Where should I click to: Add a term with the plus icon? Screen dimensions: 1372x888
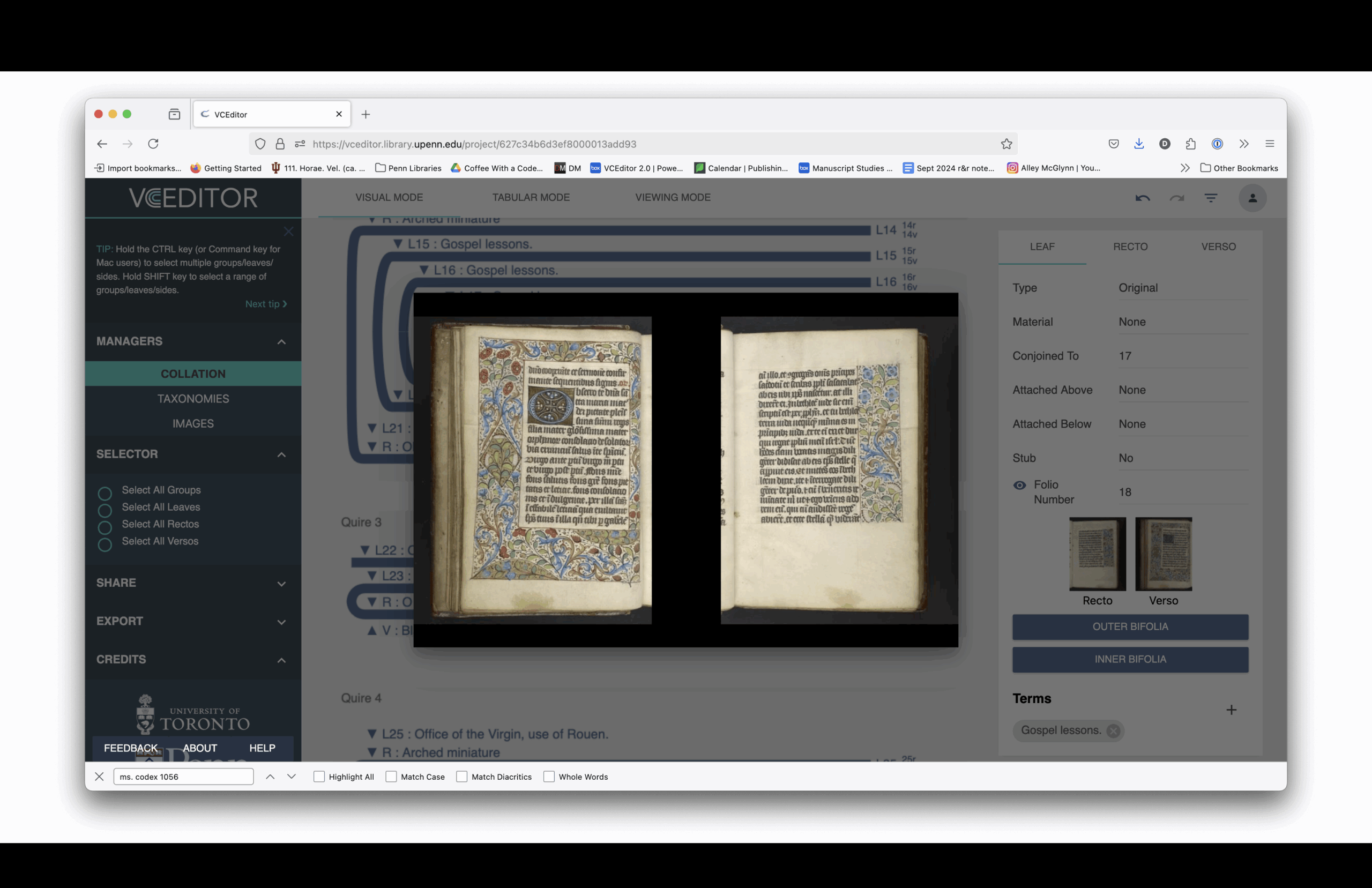(1232, 710)
